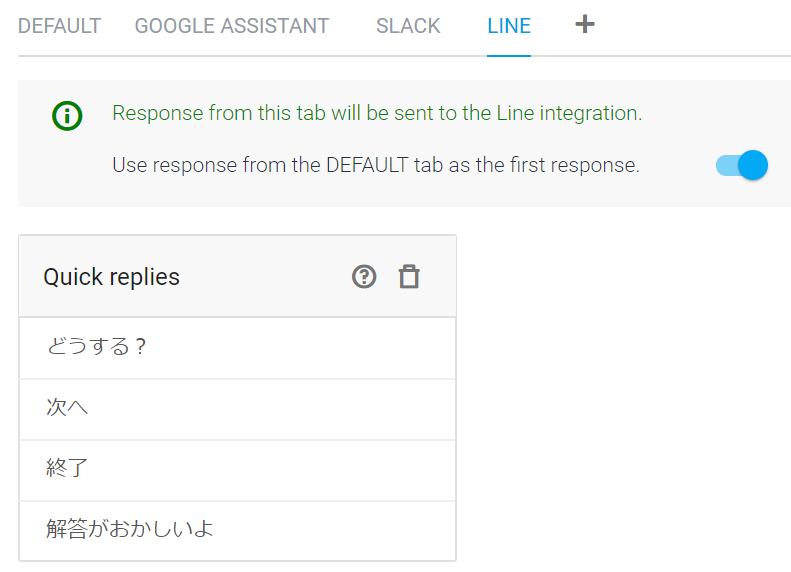This screenshot has height=572, width=791.
Task: Open the GOOGLE ASSISTANT tab
Action: pyautogui.click(x=231, y=26)
